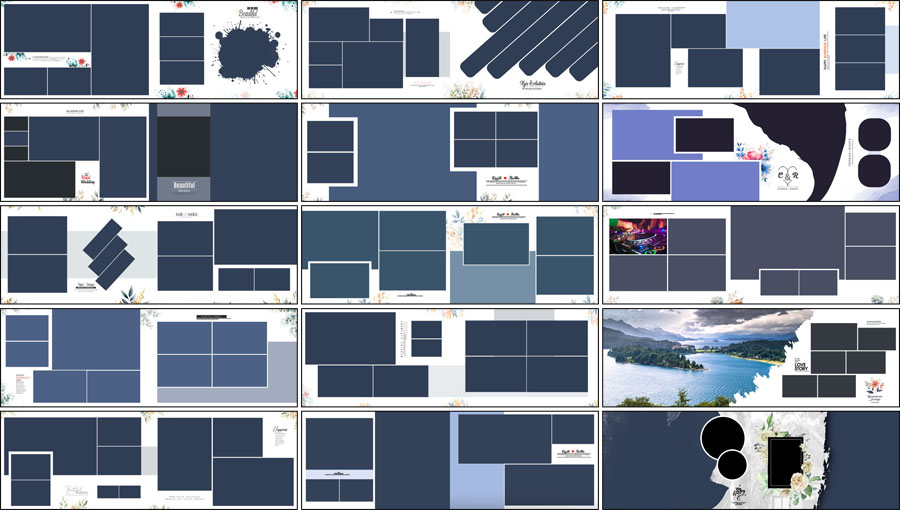The width and height of the screenshot is (900, 510).
Task: Open the diagonal stripes album template
Action: point(450,50)
